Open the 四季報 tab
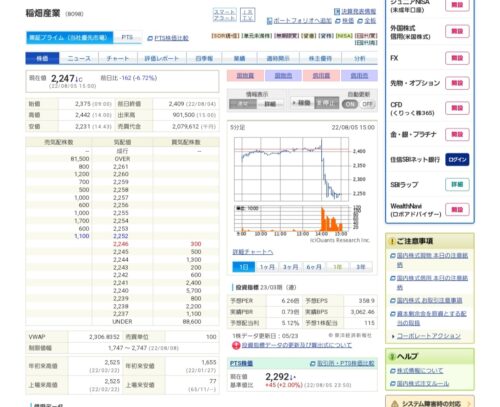The image size is (500, 407). tap(204, 58)
